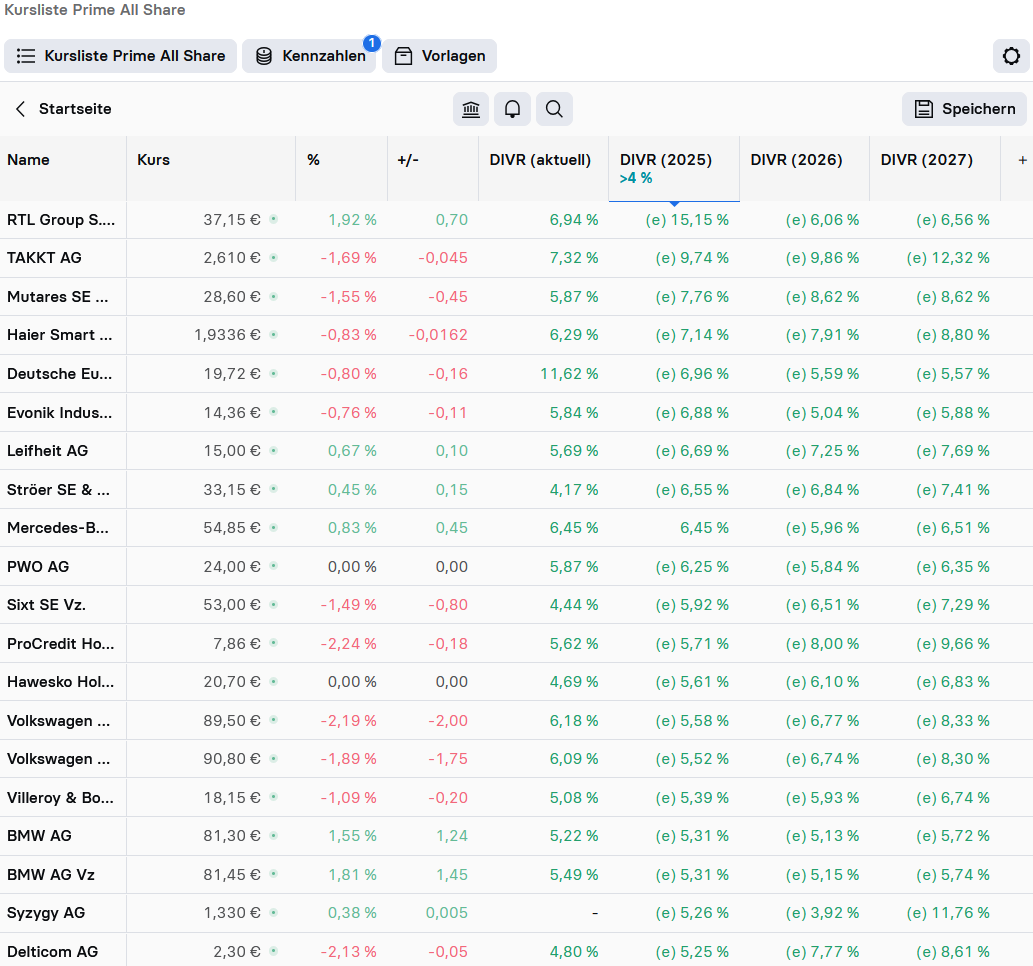Click the magnifying glass search icon

click(554, 109)
